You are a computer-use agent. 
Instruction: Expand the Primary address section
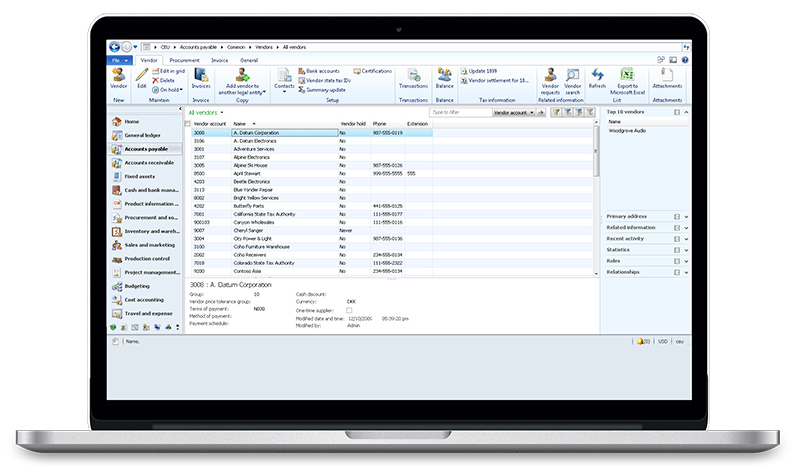coord(686,216)
